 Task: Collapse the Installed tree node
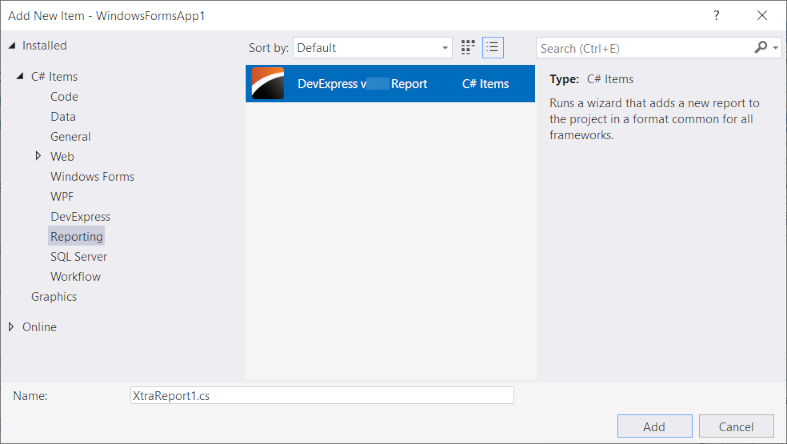pyautogui.click(x=12, y=45)
